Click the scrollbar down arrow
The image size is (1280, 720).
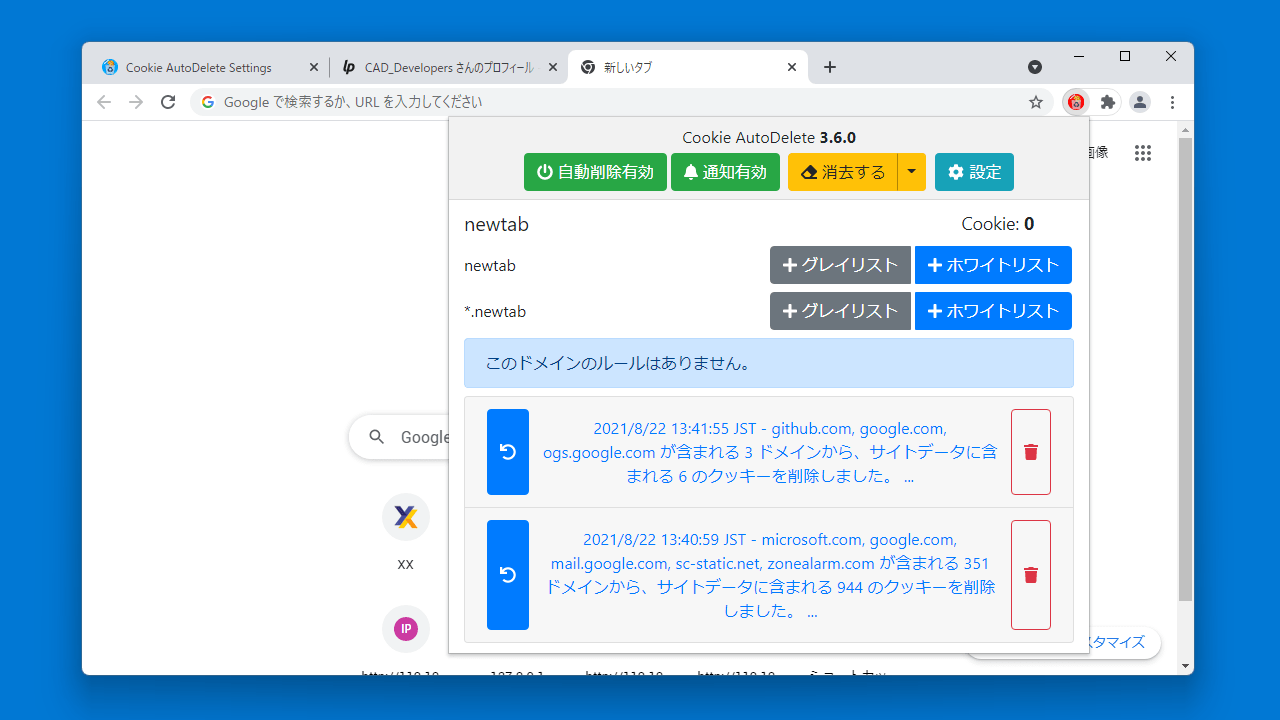click(x=1186, y=666)
